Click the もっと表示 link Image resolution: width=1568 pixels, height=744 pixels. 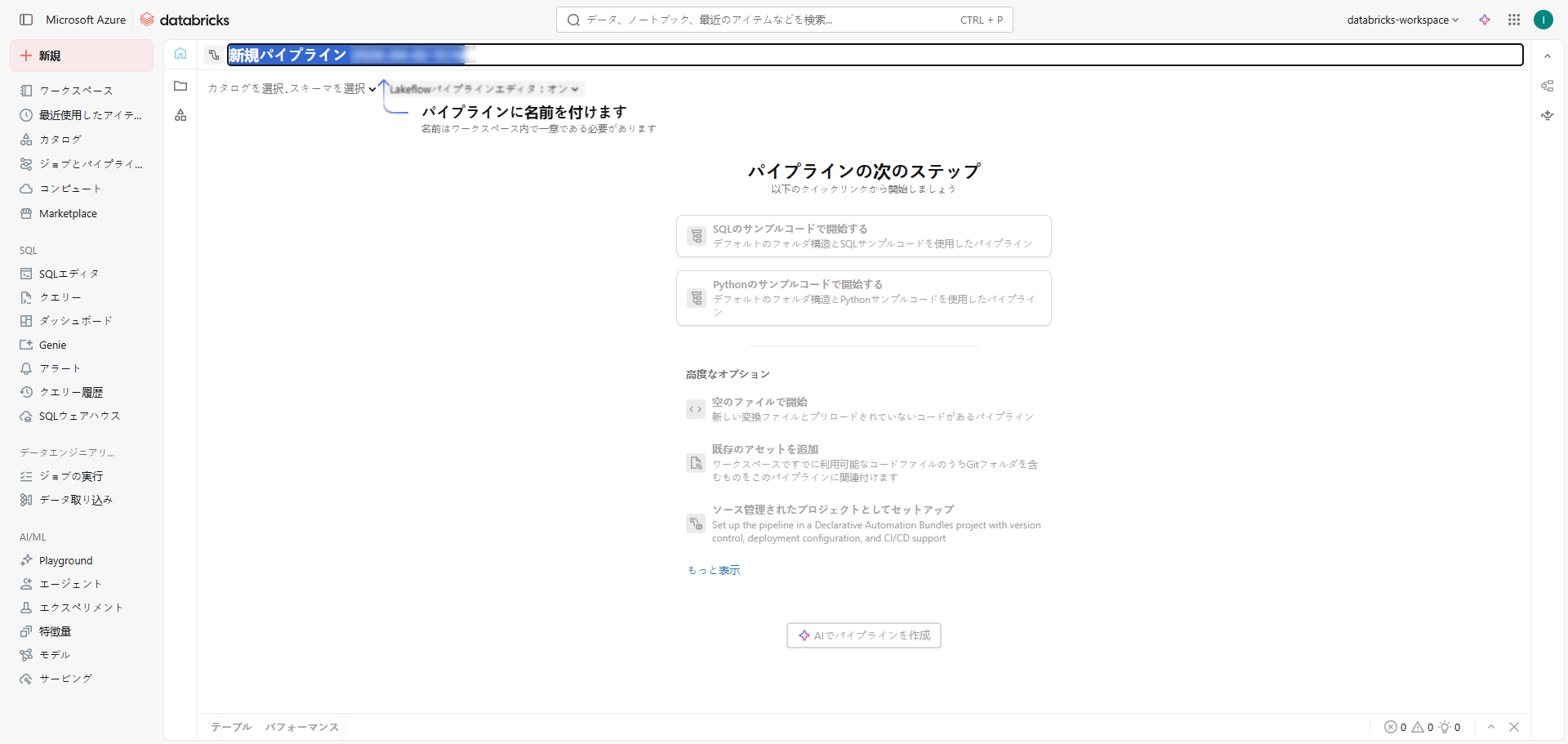(714, 570)
